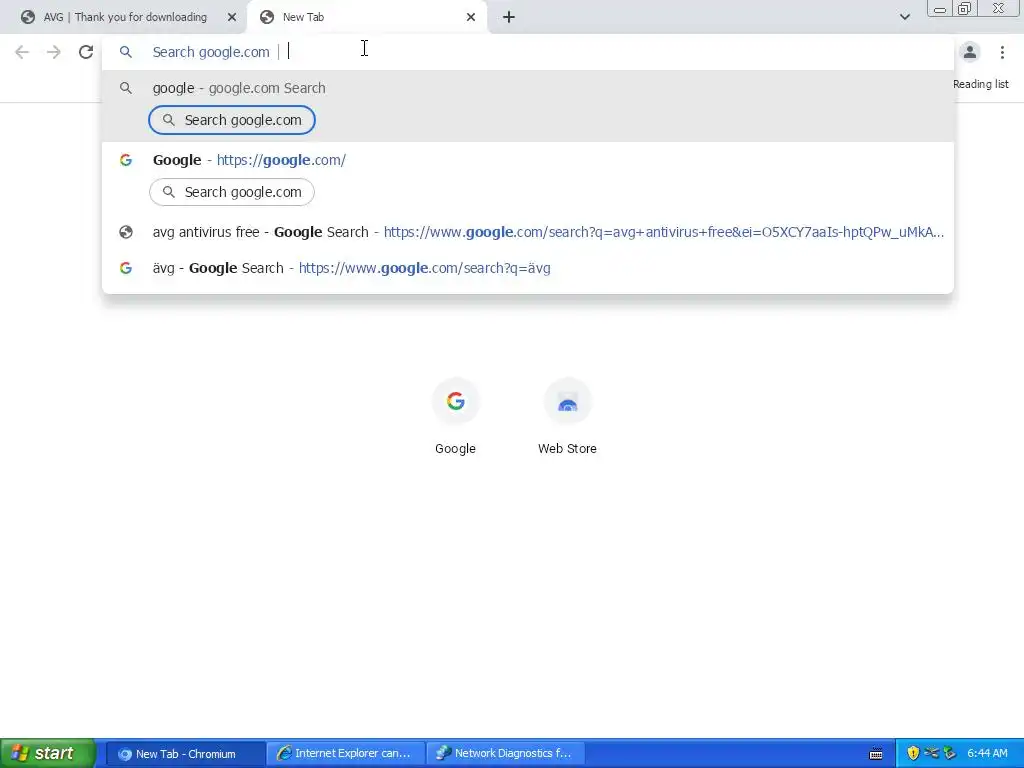Click the address bar search field
The height and width of the screenshot is (768, 1024).
pyautogui.click(x=528, y=52)
